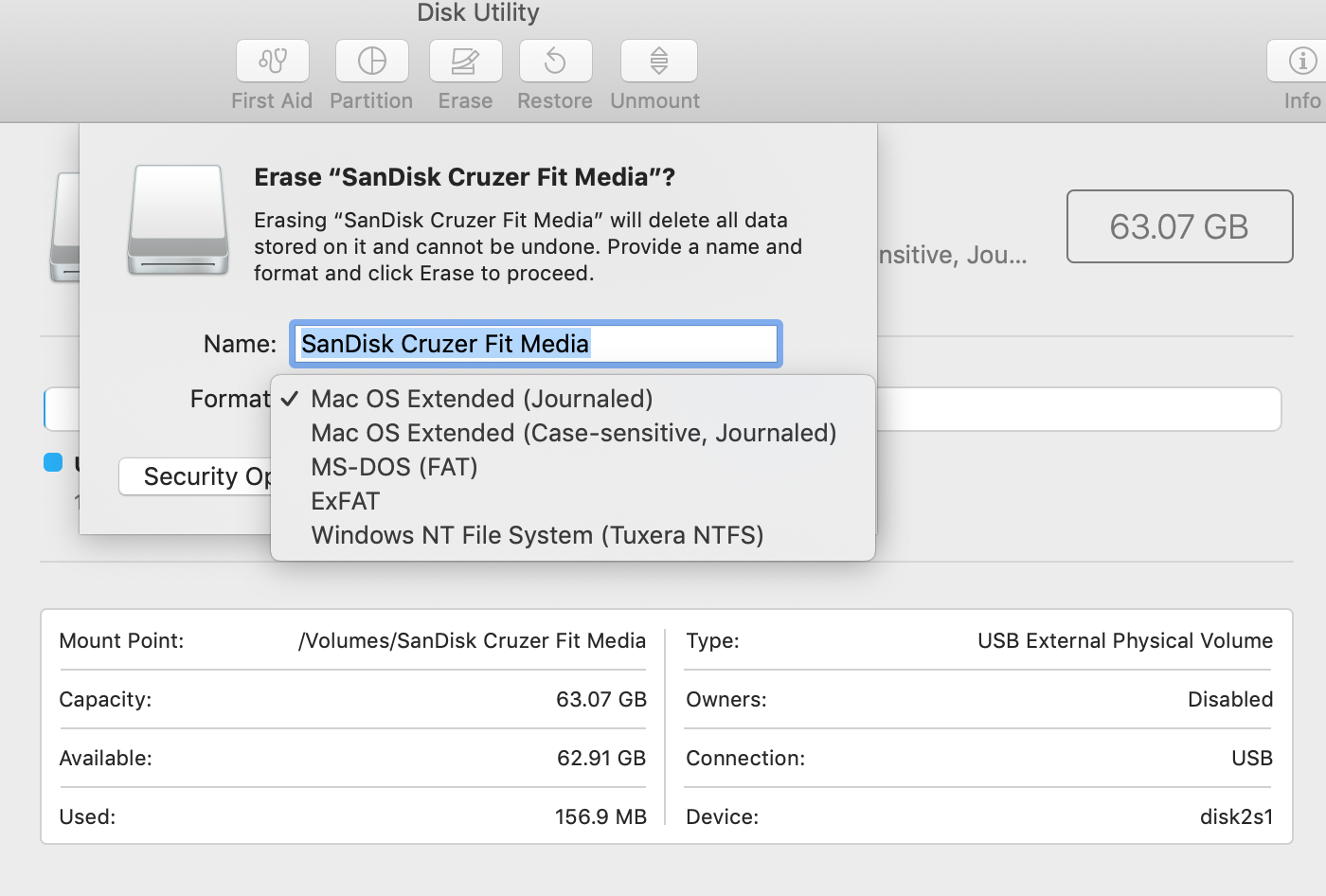The height and width of the screenshot is (896, 1326).
Task: Click the Available 62.91 GB value
Action: [600, 759]
